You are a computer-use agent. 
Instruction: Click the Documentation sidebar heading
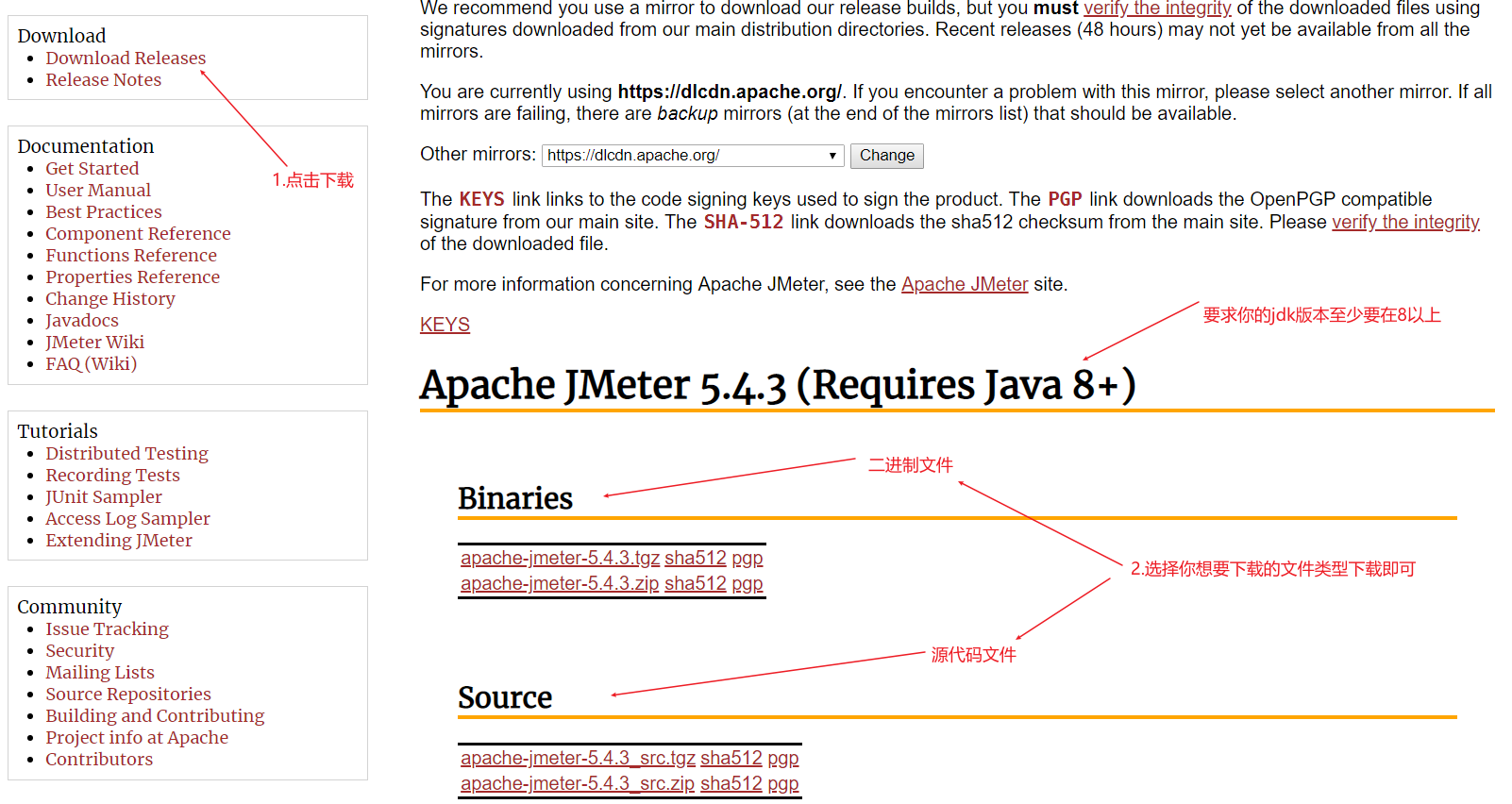pos(86,145)
